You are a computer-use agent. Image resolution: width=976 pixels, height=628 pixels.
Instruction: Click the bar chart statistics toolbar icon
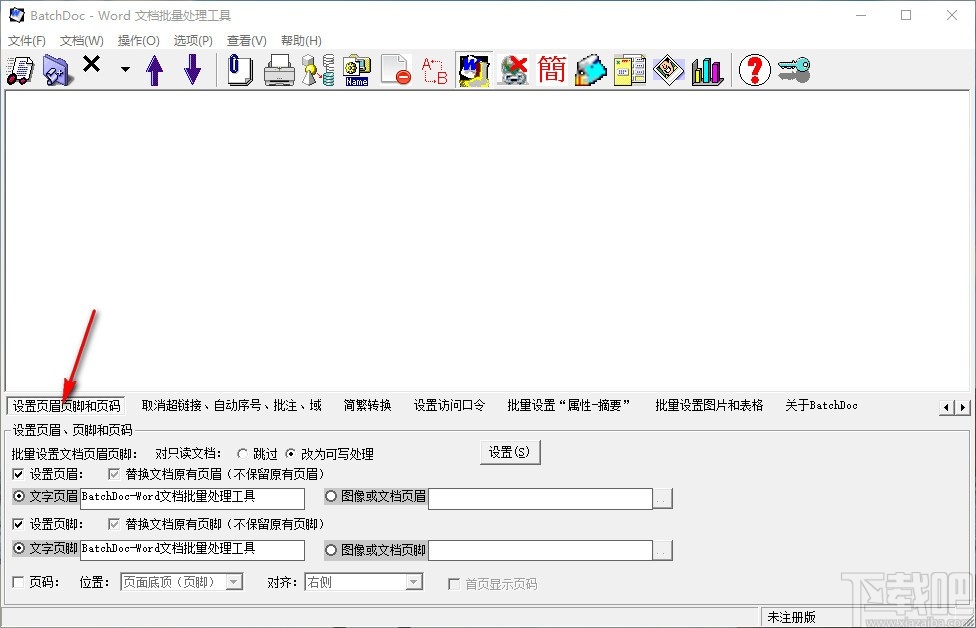pyautogui.click(x=708, y=70)
